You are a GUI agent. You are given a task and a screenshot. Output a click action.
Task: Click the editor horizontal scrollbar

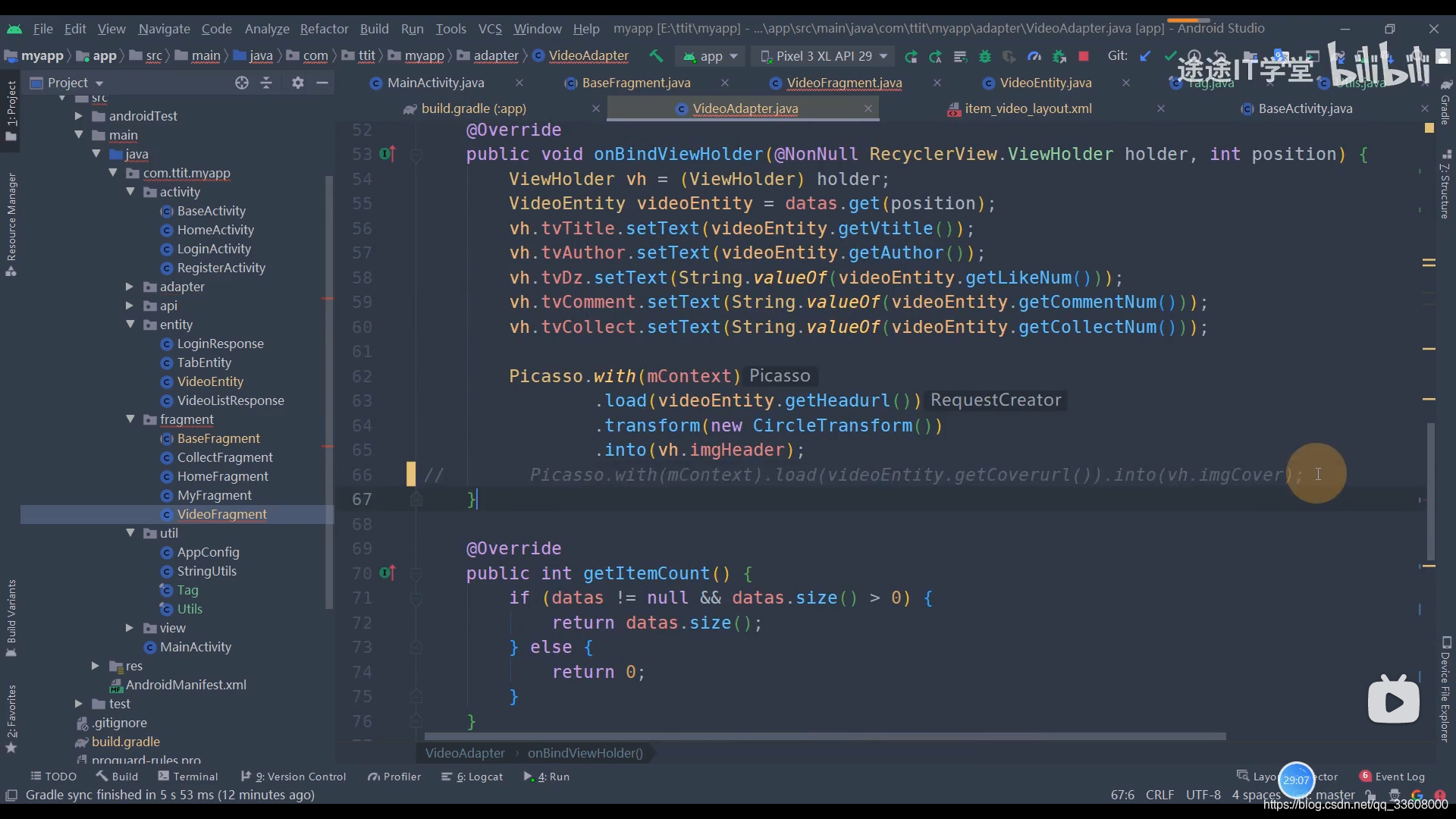pyautogui.click(x=825, y=736)
